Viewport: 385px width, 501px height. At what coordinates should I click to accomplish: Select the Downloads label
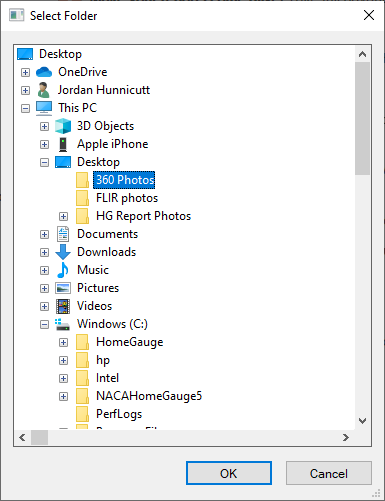107,252
